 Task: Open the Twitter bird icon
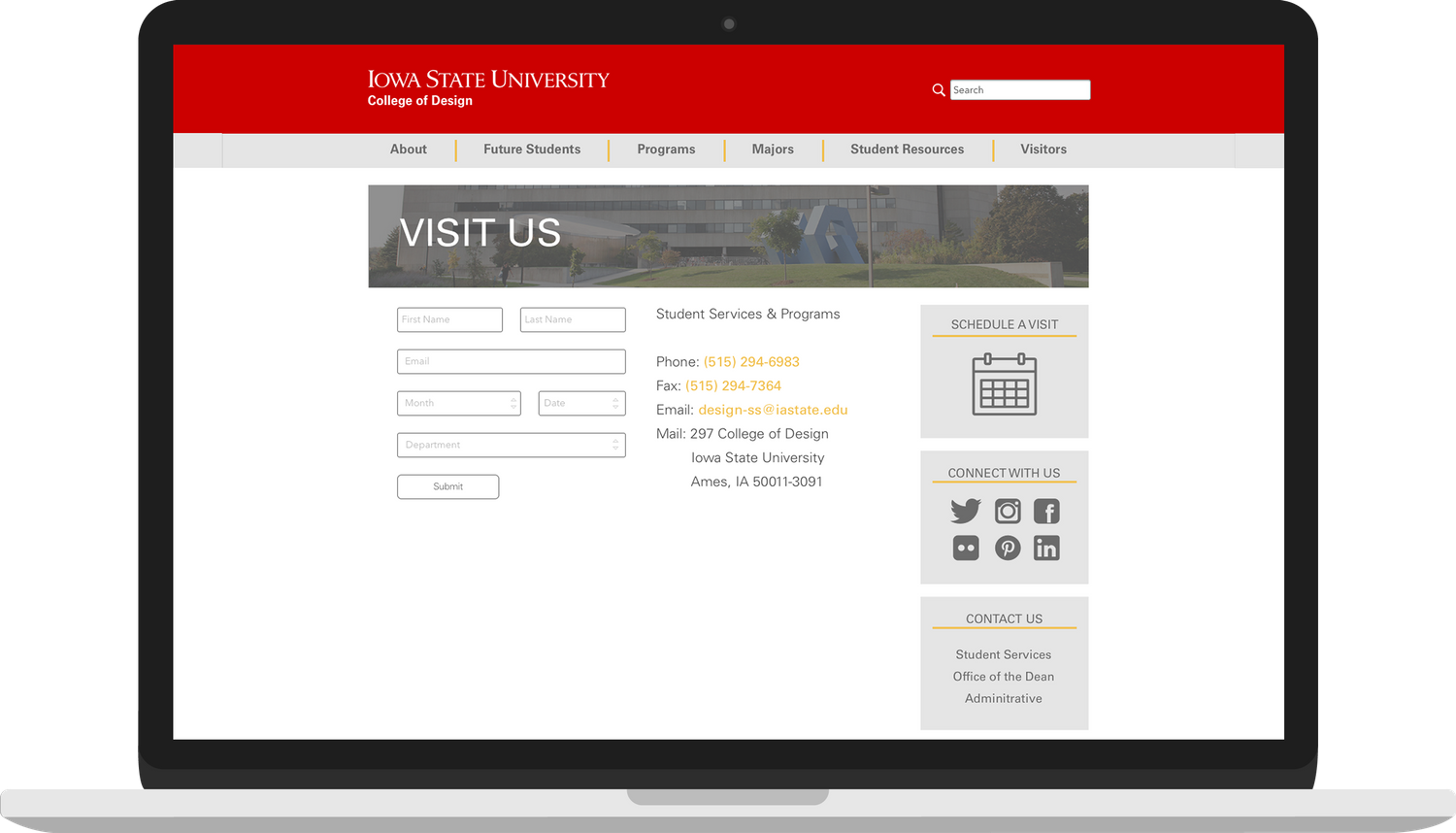pos(966,511)
